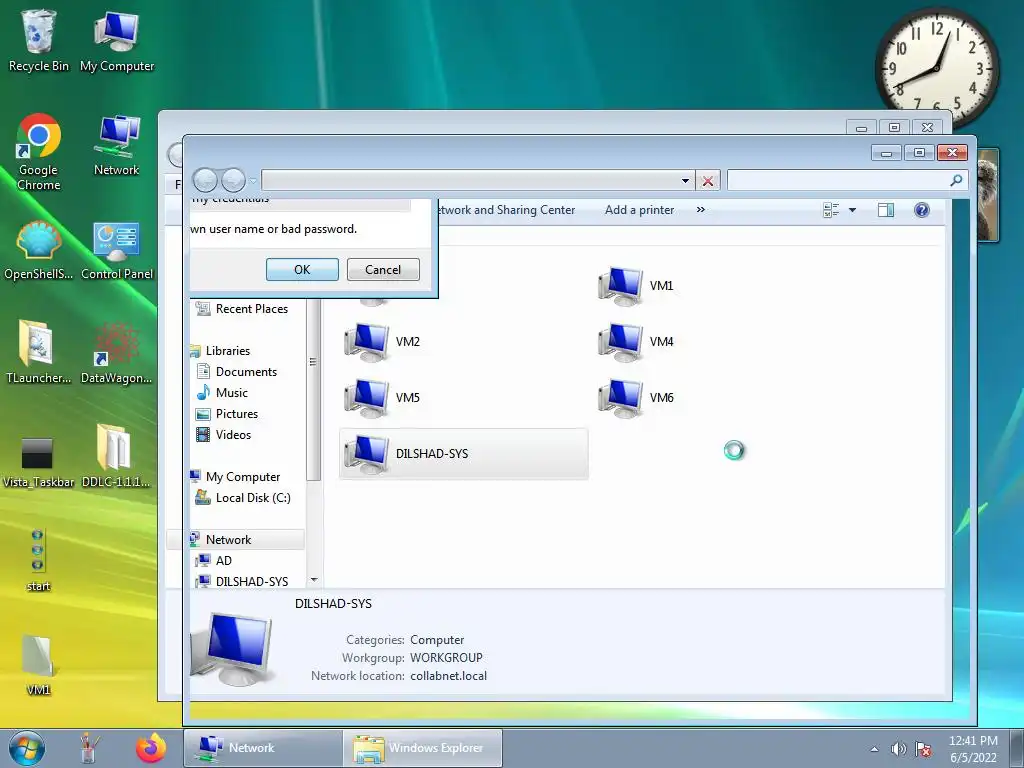The width and height of the screenshot is (1024, 768).
Task: Click the Forward navigation arrow
Action: click(233, 180)
